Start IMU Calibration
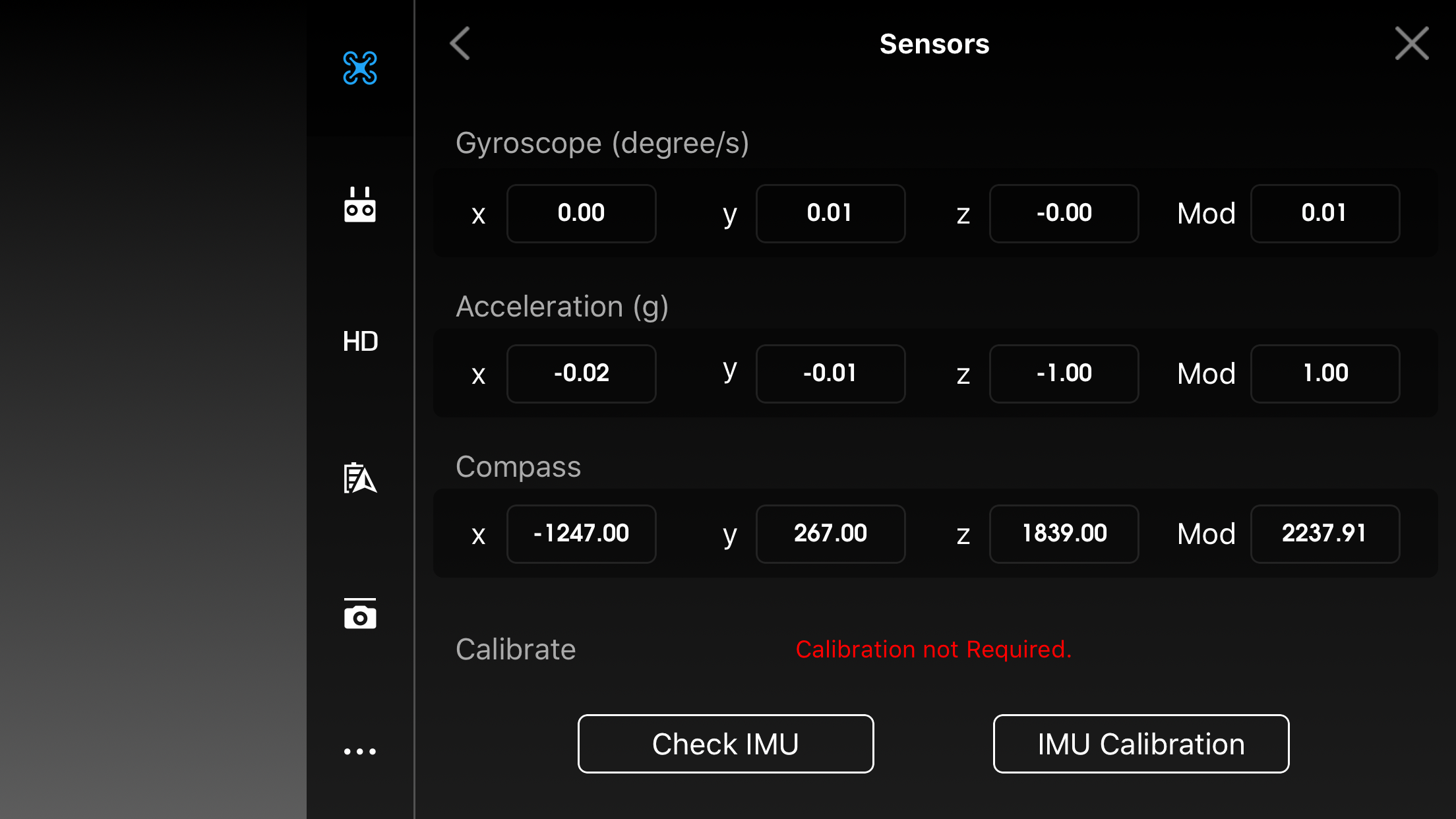1456x819 pixels. point(1141,744)
